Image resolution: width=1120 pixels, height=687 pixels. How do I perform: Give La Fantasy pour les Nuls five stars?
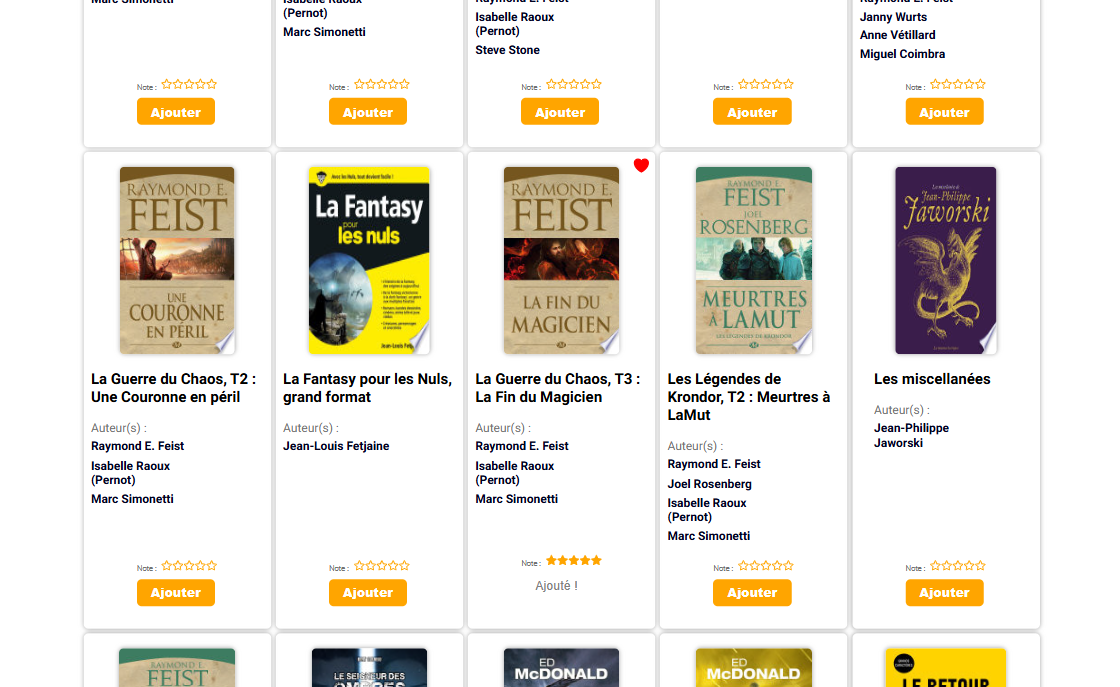[x=404, y=566]
